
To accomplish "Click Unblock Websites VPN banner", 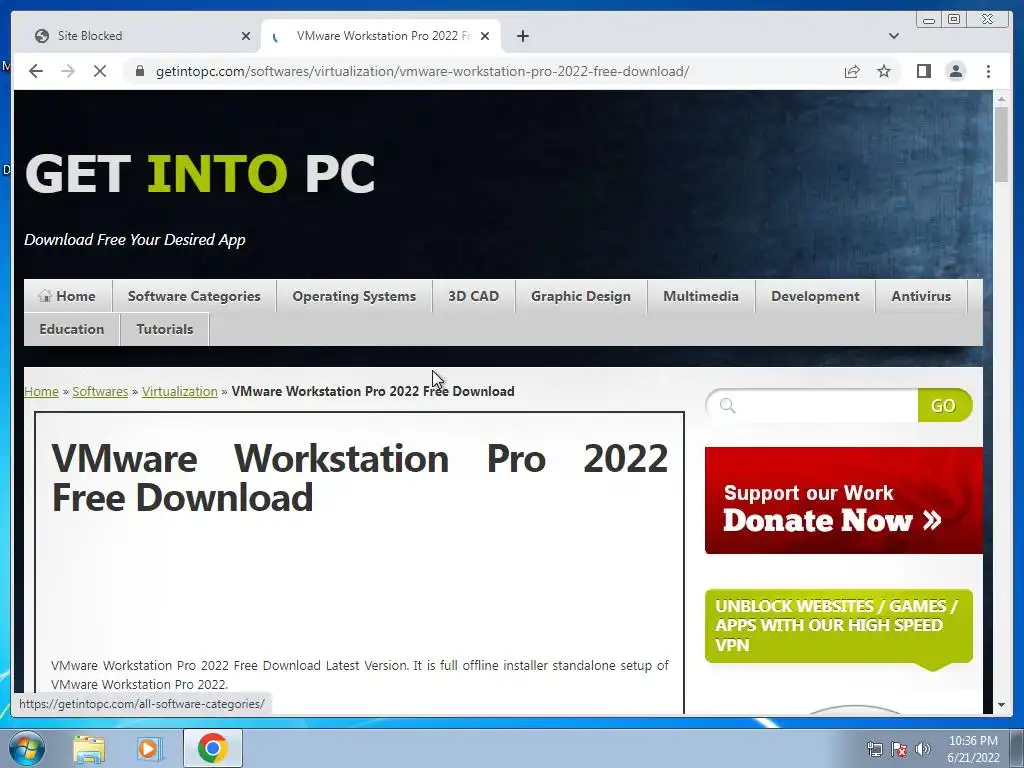I will (839, 626).
